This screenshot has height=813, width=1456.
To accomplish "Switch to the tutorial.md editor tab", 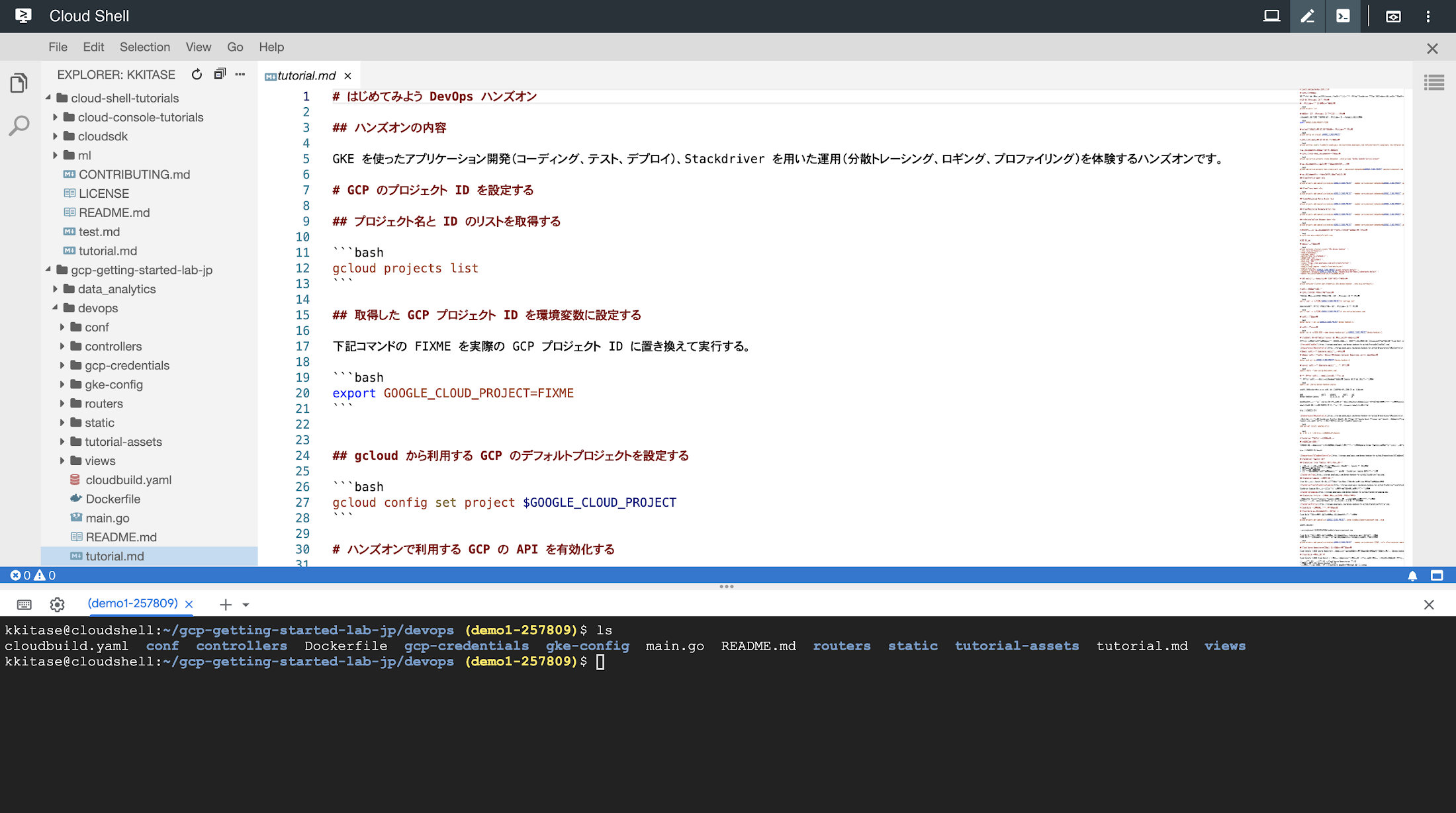I will pyautogui.click(x=306, y=75).
